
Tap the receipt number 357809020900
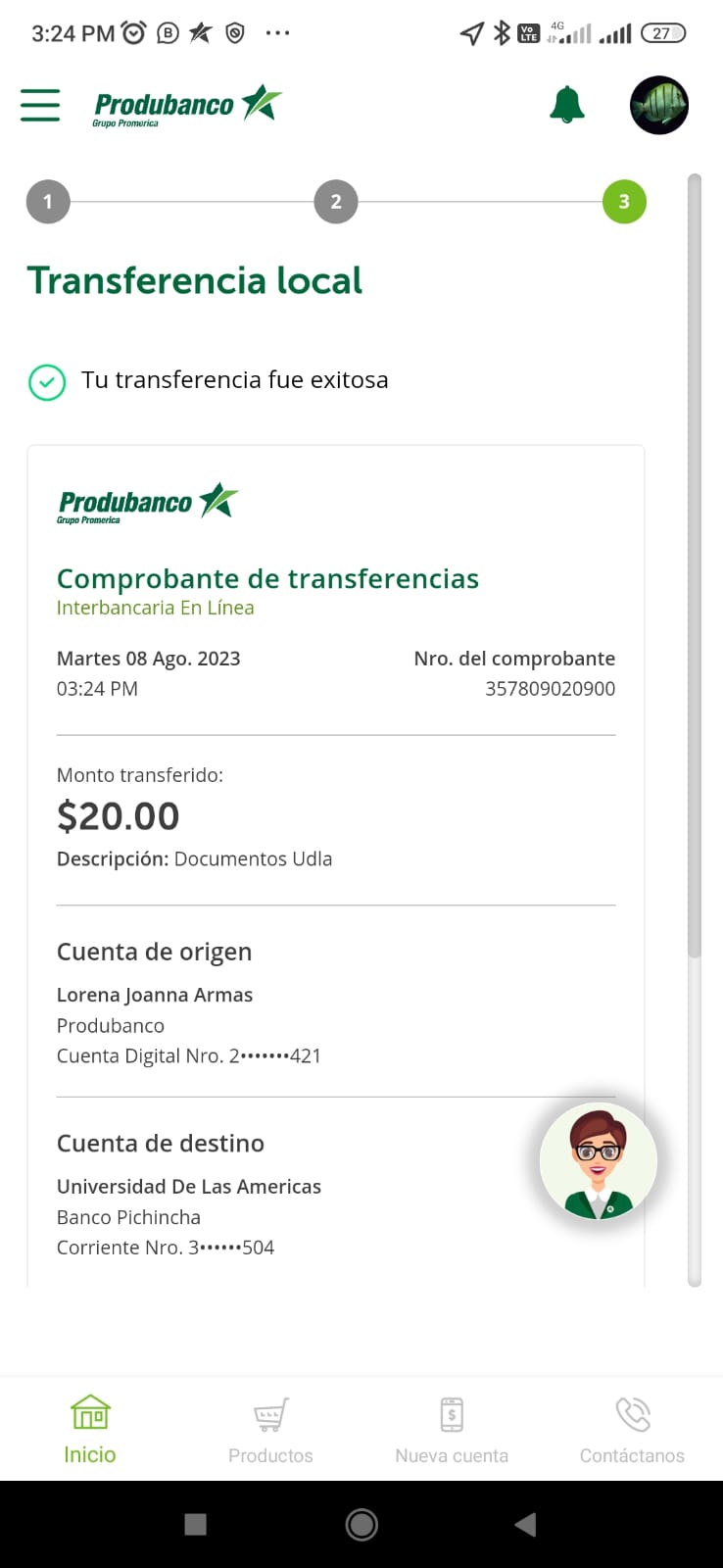point(550,689)
